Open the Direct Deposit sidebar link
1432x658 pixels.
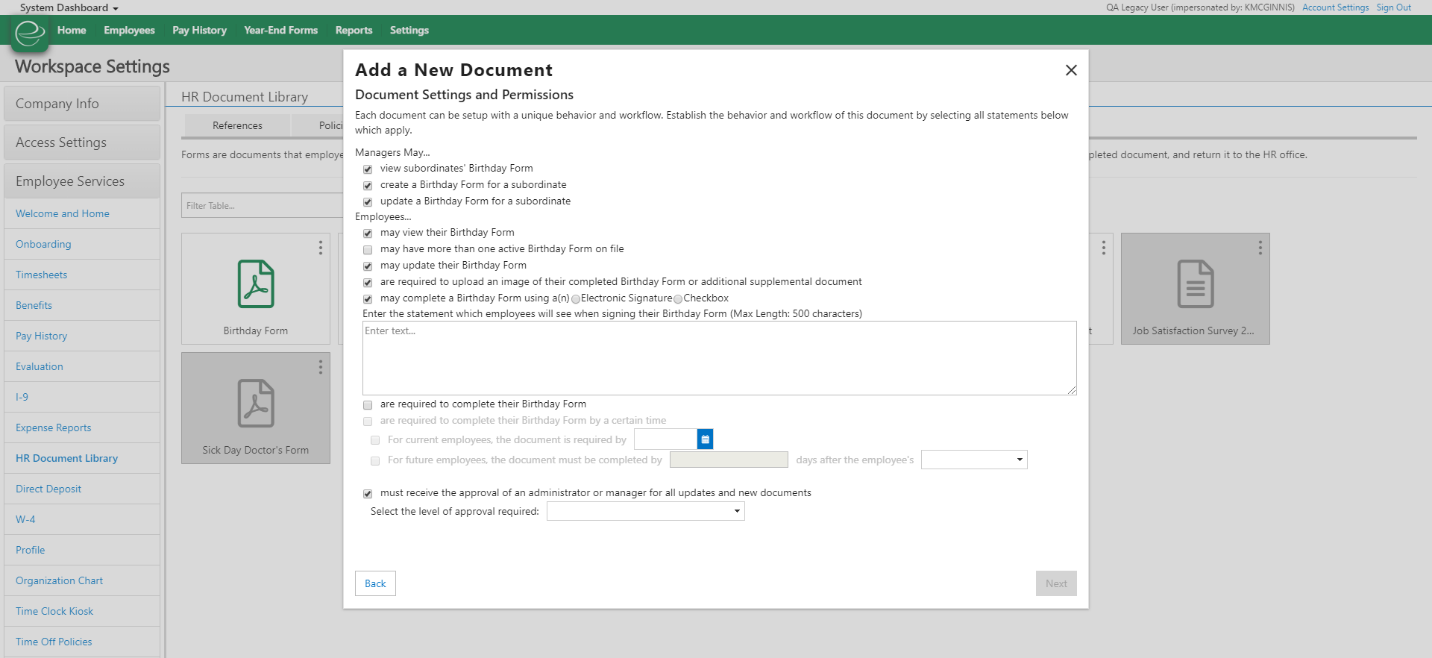[x=49, y=489]
